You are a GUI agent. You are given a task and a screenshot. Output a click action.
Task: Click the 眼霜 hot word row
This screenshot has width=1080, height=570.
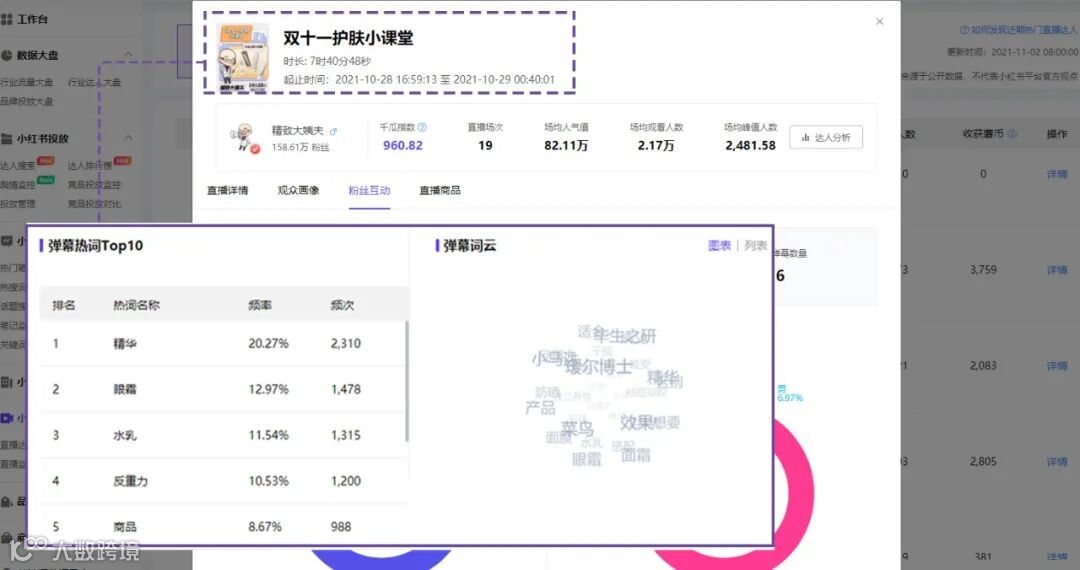222,389
